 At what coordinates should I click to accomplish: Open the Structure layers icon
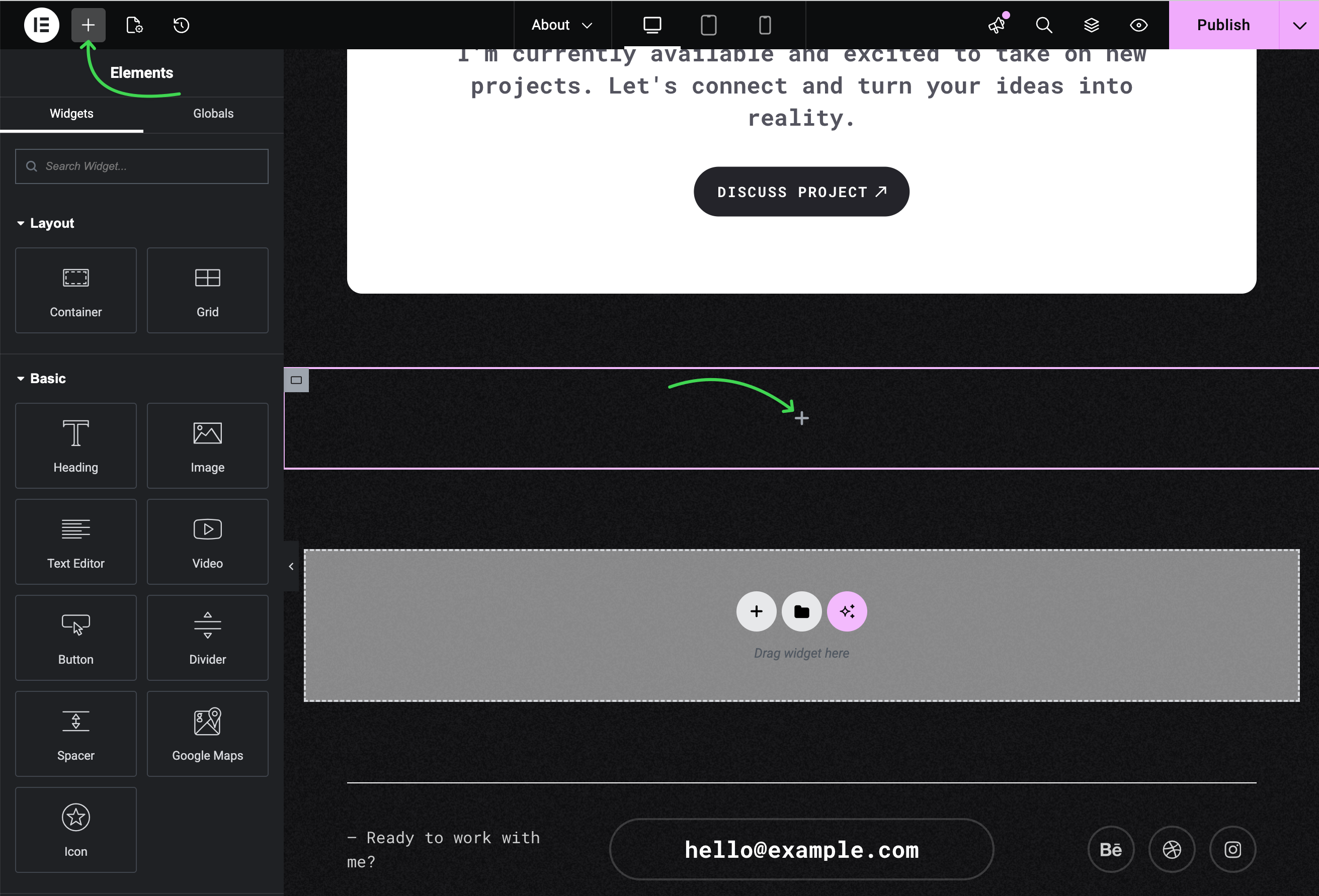point(1091,25)
